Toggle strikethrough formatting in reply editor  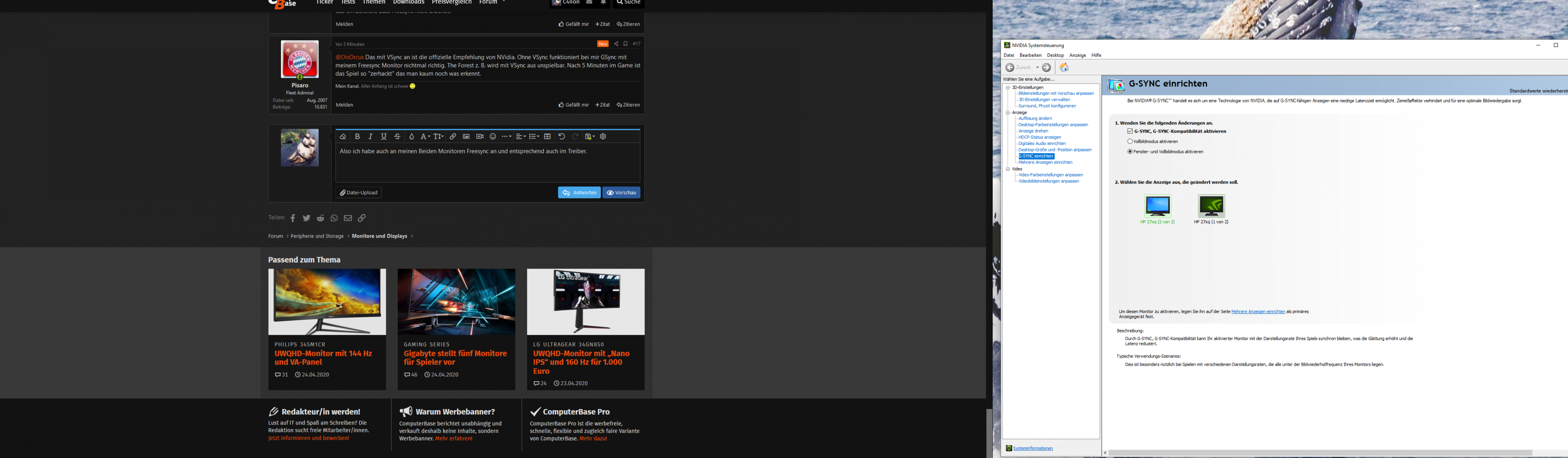(397, 137)
